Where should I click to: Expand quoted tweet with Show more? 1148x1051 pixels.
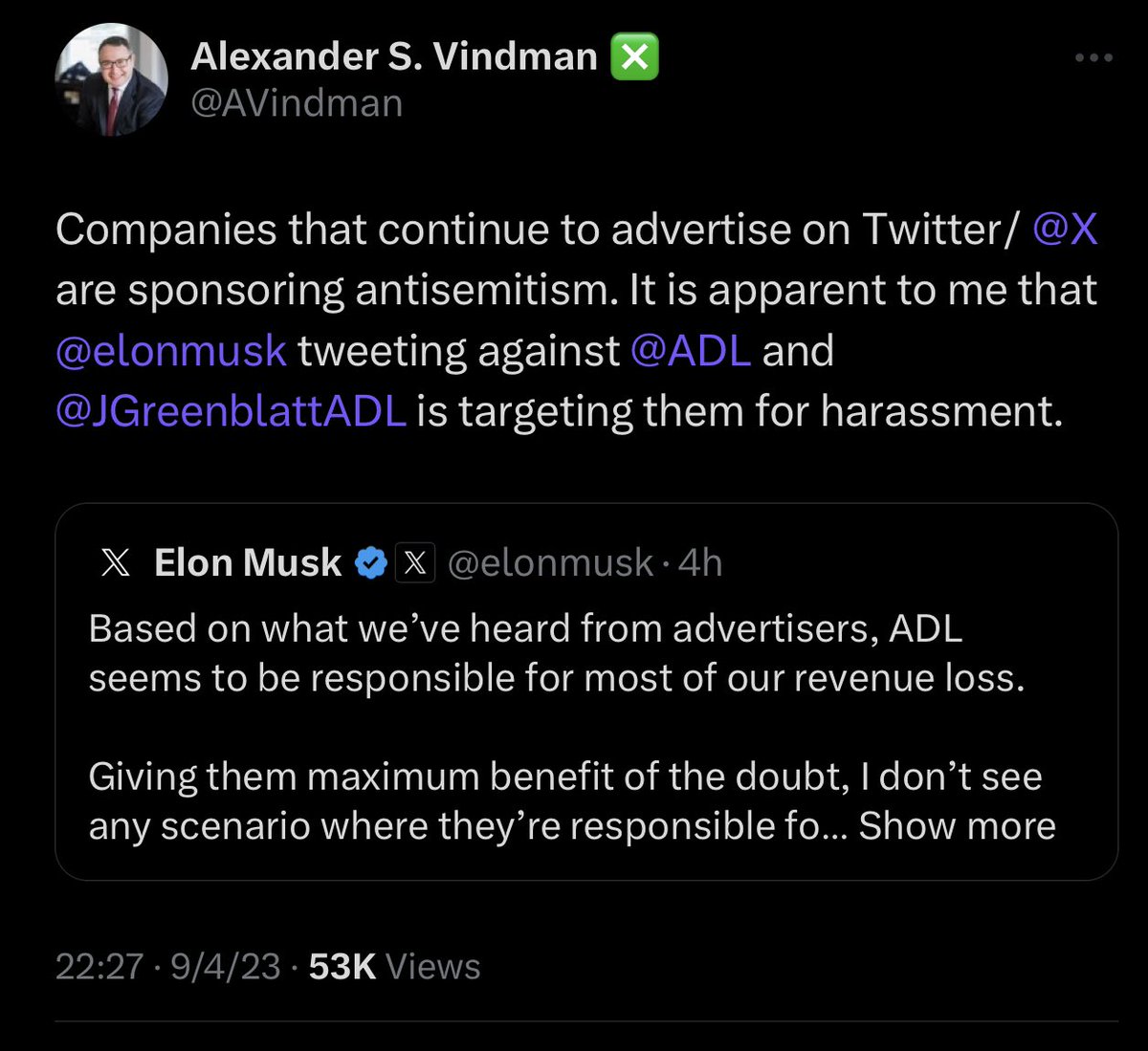957,826
